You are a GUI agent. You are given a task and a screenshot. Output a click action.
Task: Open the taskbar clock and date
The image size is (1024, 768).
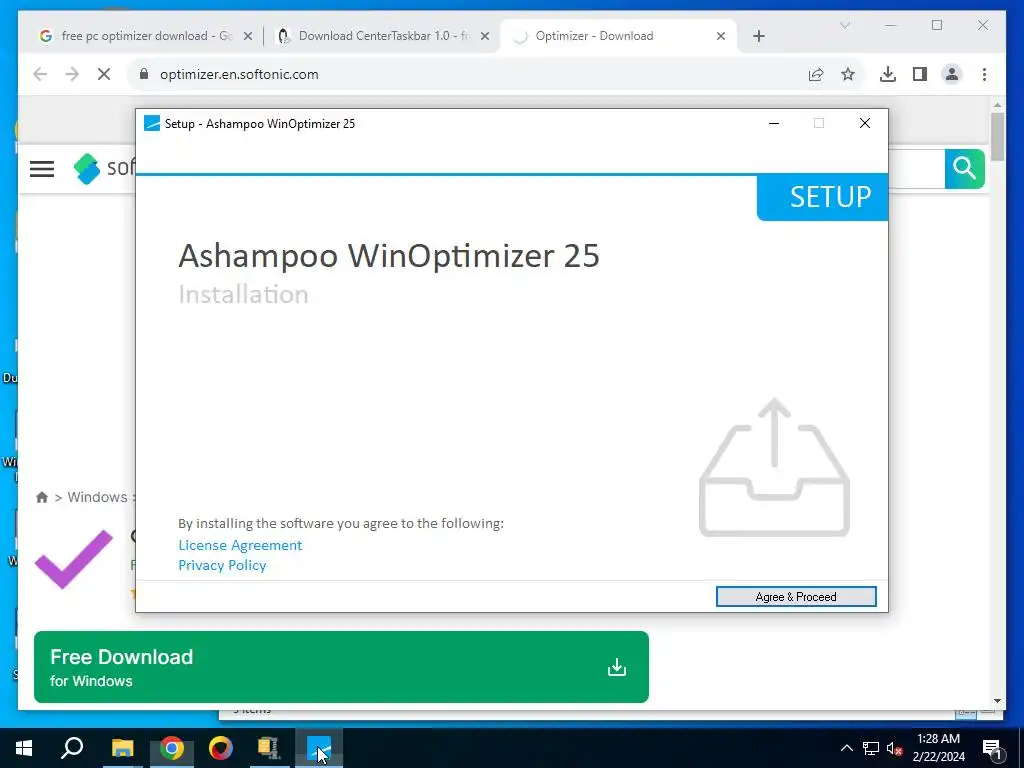[939, 748]
